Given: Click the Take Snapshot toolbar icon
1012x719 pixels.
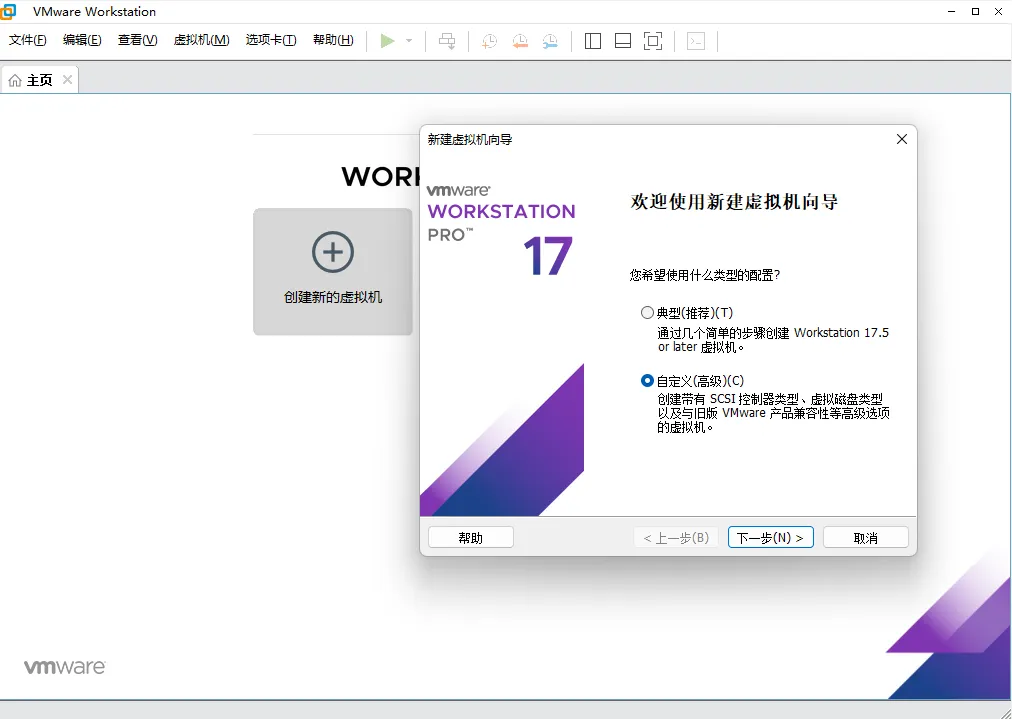Looking at the screenshot, I should 489,41.
